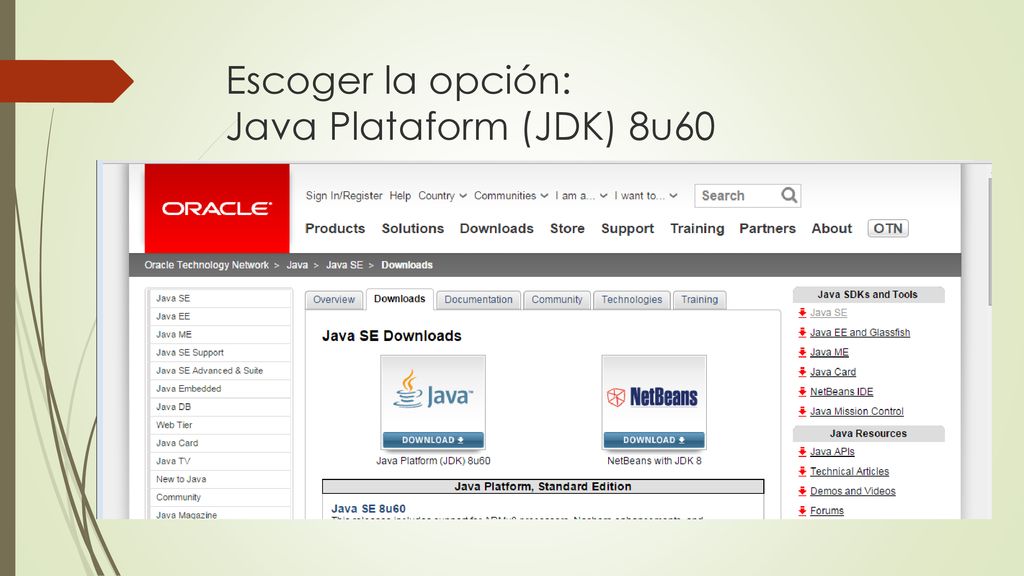Open the Training main menu
1024x576 pixels.
pyautogui.click(x=697, y=229)
